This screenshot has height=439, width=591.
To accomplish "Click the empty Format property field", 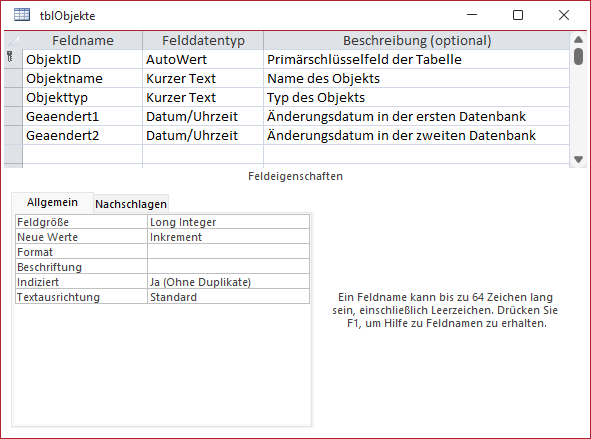I will tap(228, 252).
